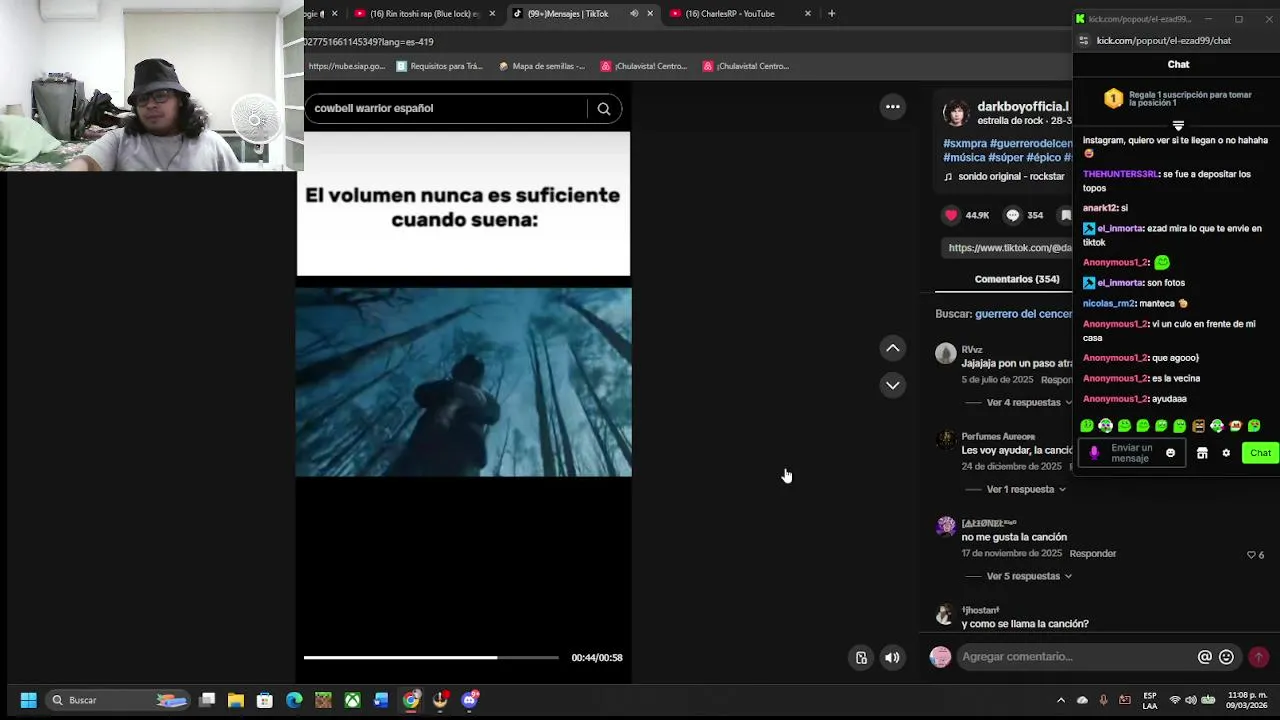Click nicolas_rm2 username in chat
Screen dimensions: 1280x720
coord(1109,303)
